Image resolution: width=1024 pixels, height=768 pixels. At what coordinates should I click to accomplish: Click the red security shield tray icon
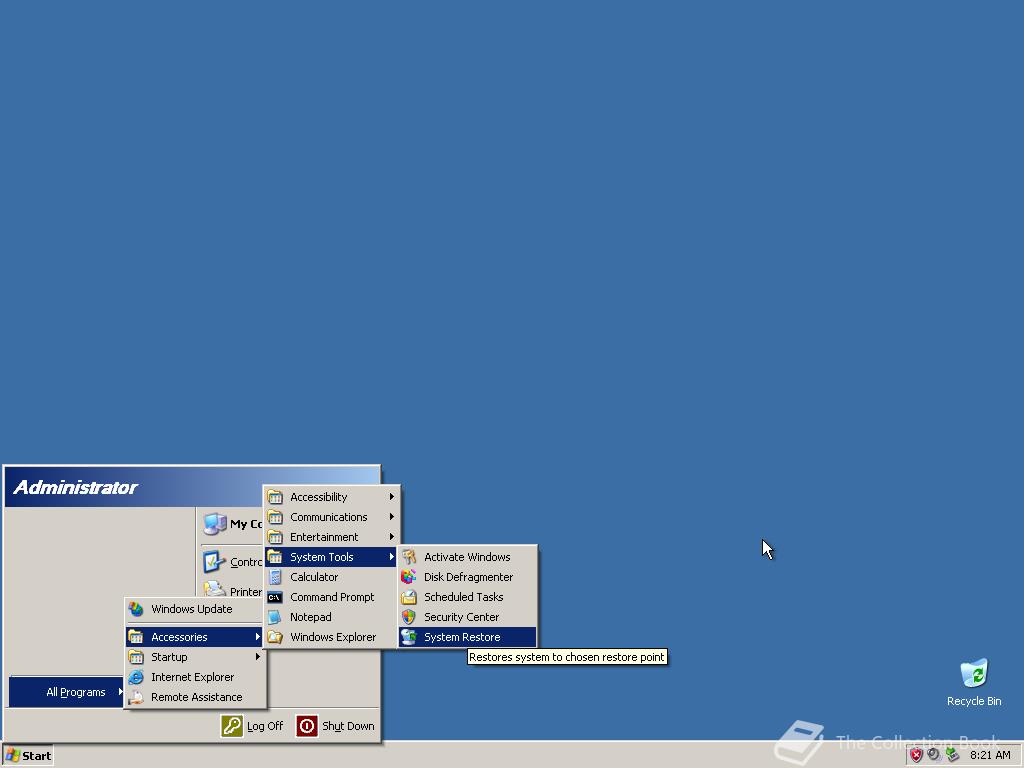[916, 756]
